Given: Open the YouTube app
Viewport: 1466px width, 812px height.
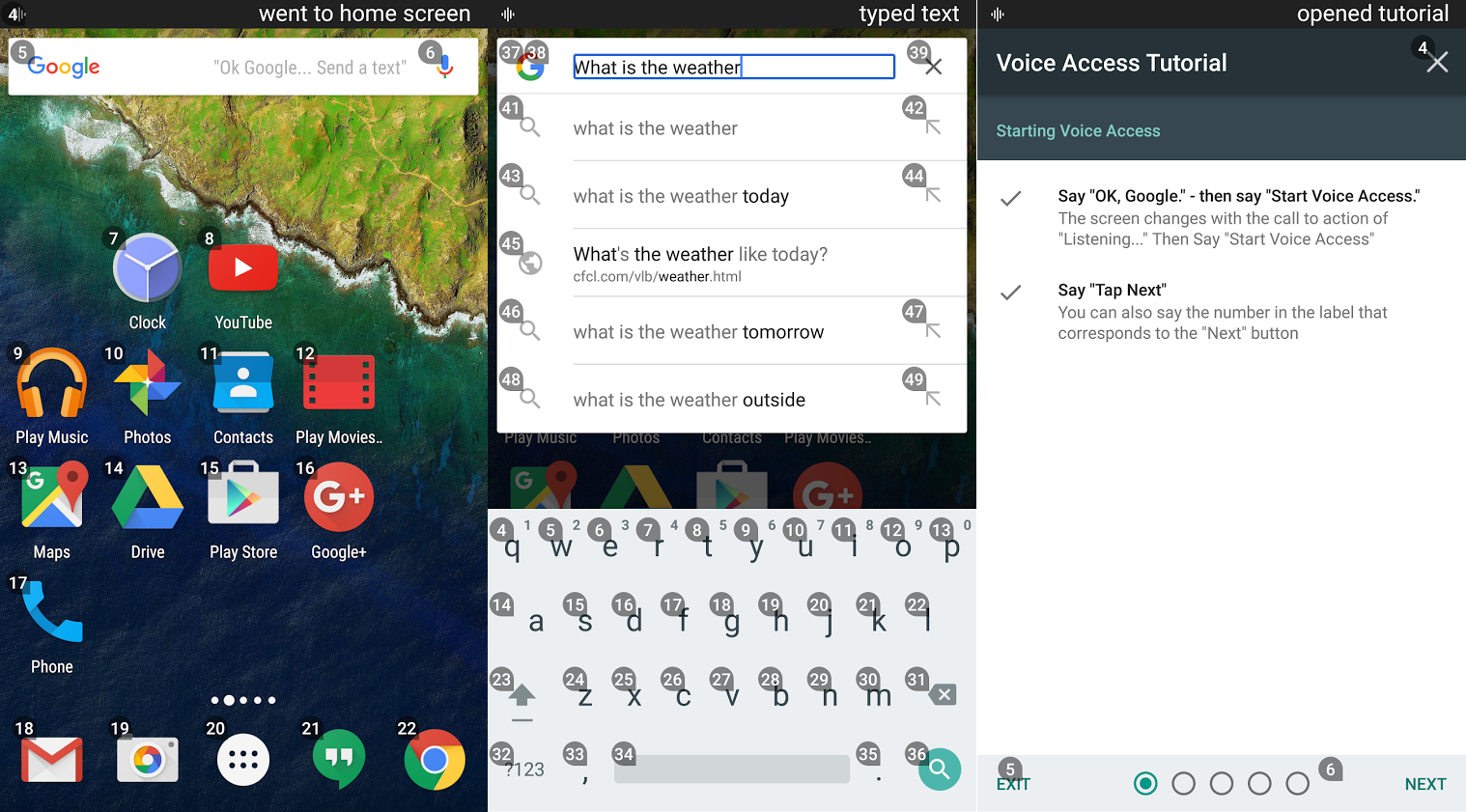Looking at the screenshot, I should tap(242, 269).
